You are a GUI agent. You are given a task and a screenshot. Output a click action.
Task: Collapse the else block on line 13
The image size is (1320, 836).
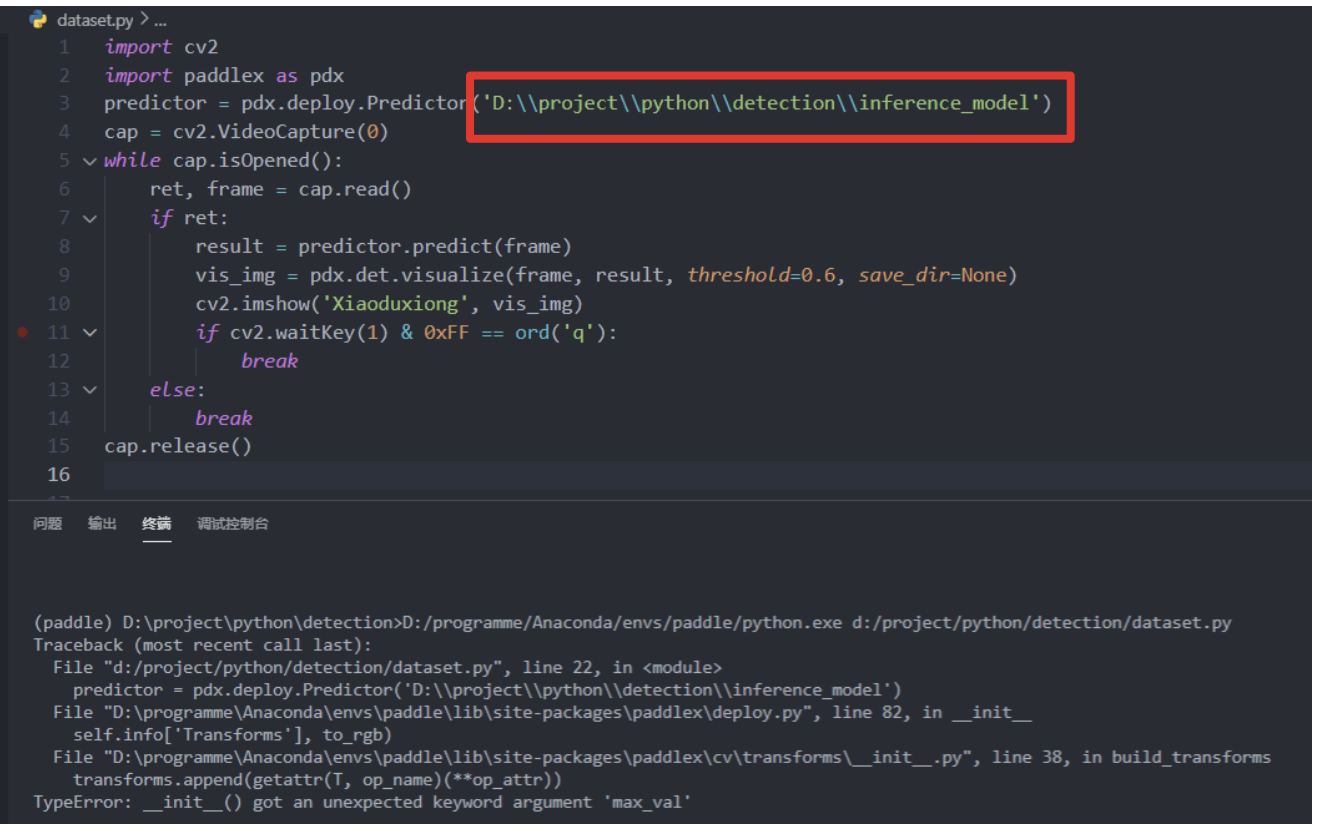tap(89, 389)
